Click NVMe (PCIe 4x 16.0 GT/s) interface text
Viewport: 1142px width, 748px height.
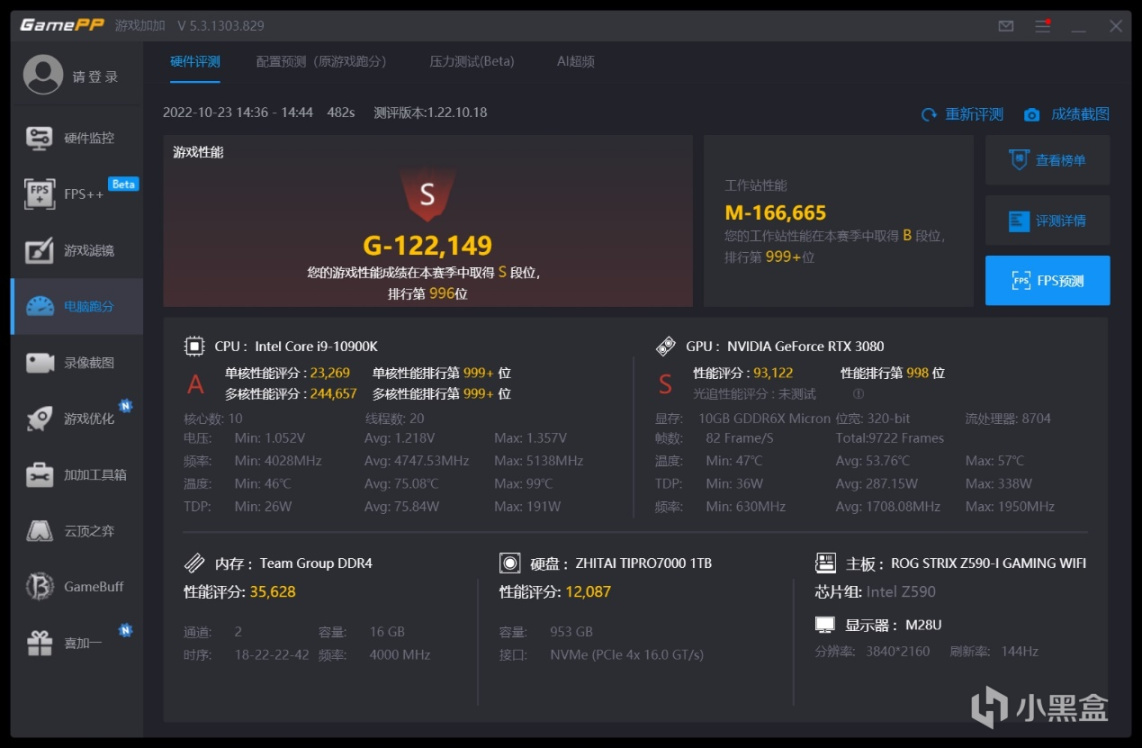[627, 655]
